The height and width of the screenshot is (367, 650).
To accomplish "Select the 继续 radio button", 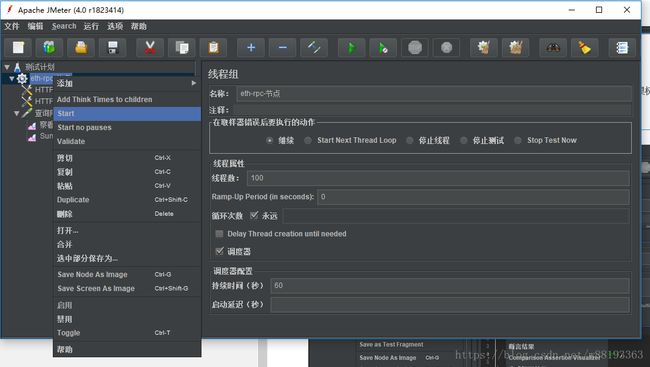I will point(269,141).
